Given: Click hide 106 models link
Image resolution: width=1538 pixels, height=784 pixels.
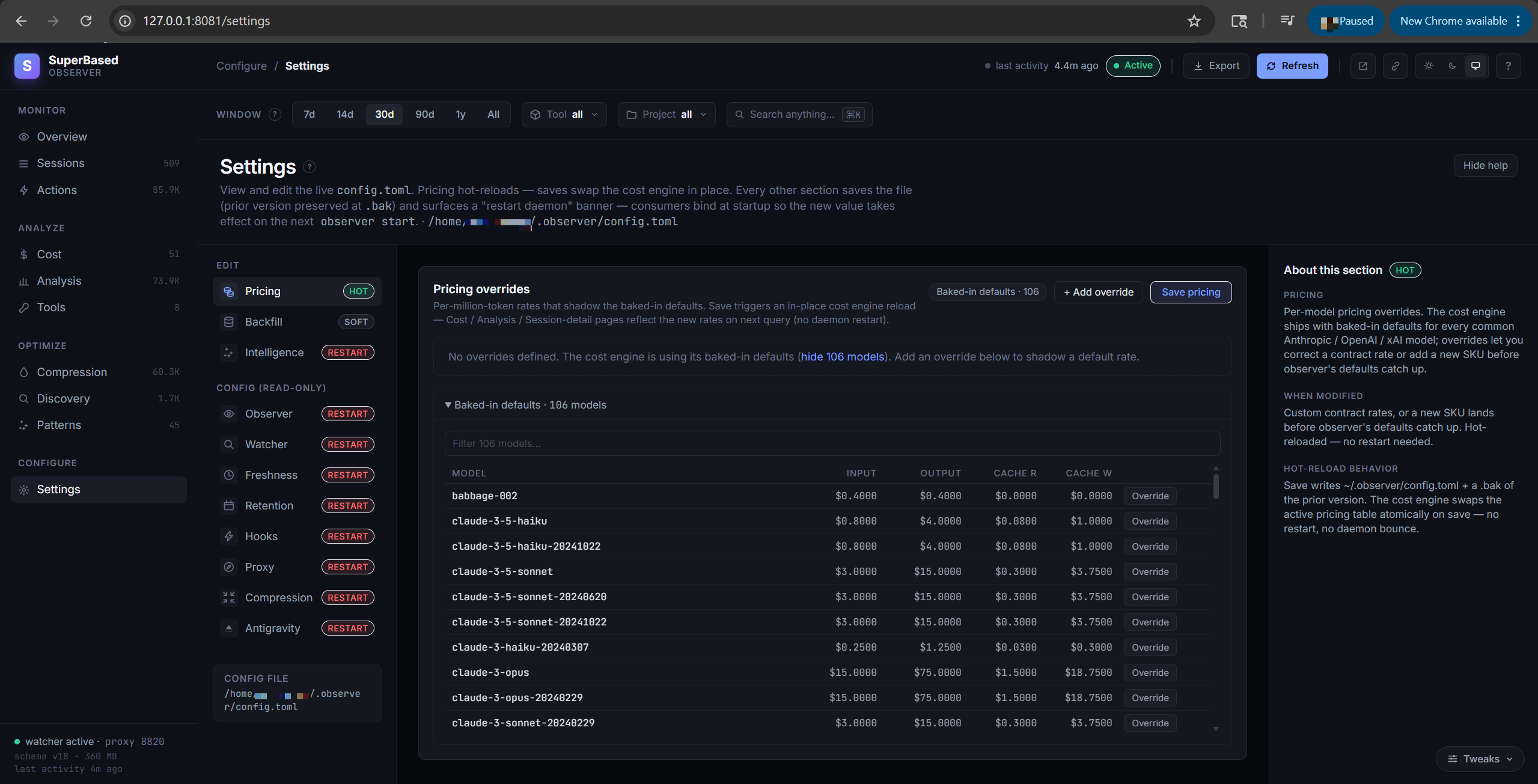Looking at the screenshot, I should point(843,357).
